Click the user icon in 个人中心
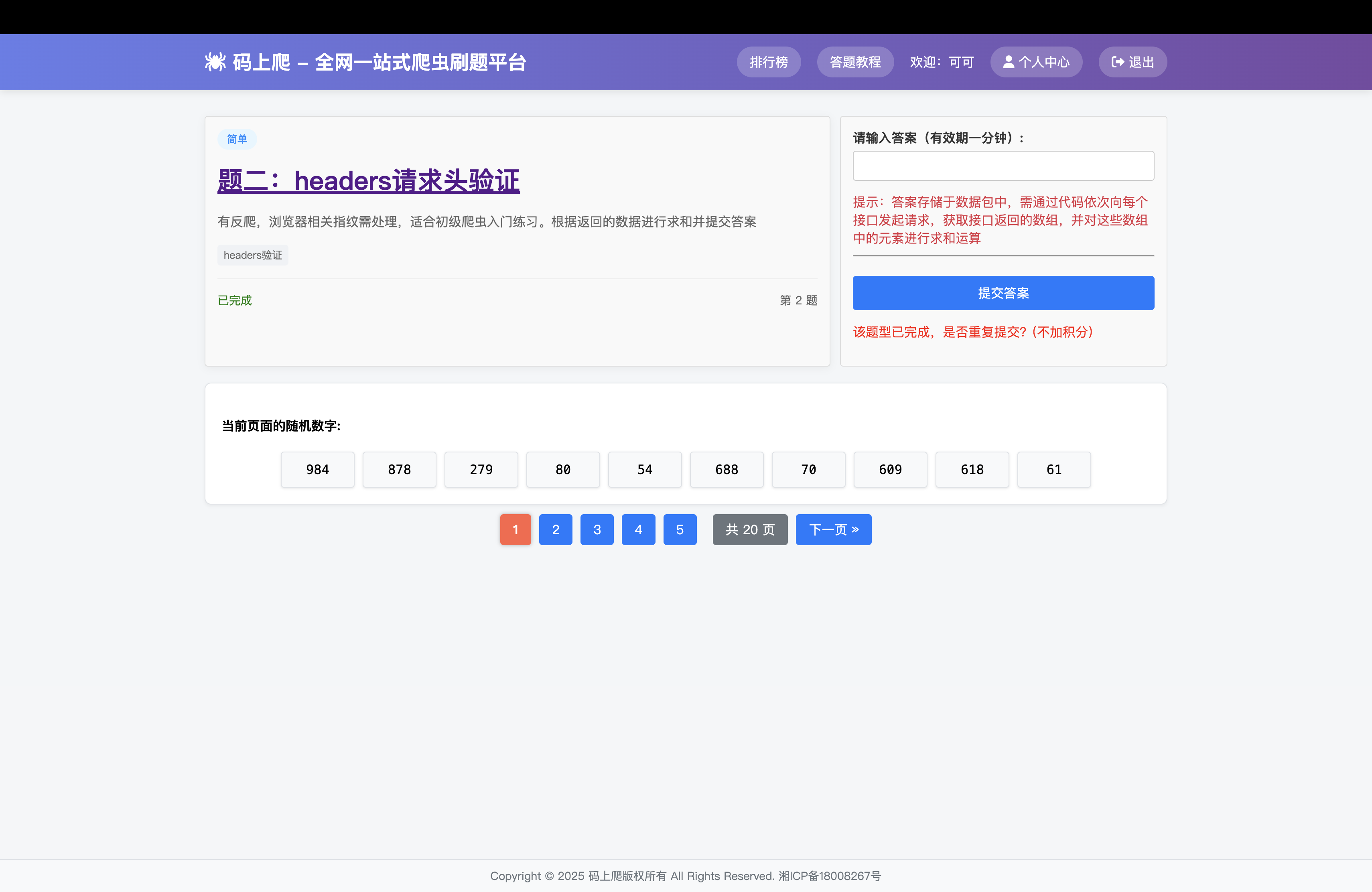1372x892 pixels. pos(1008,62)
